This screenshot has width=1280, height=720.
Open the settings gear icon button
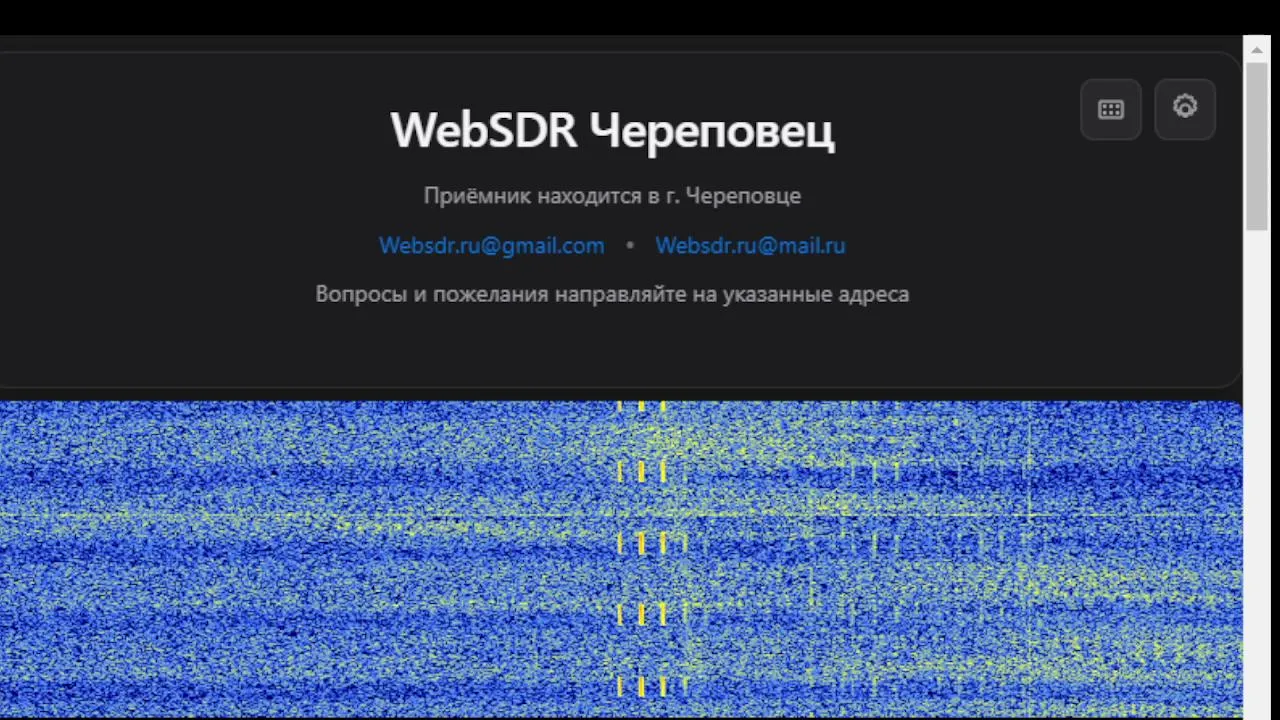coord(1185,109)
